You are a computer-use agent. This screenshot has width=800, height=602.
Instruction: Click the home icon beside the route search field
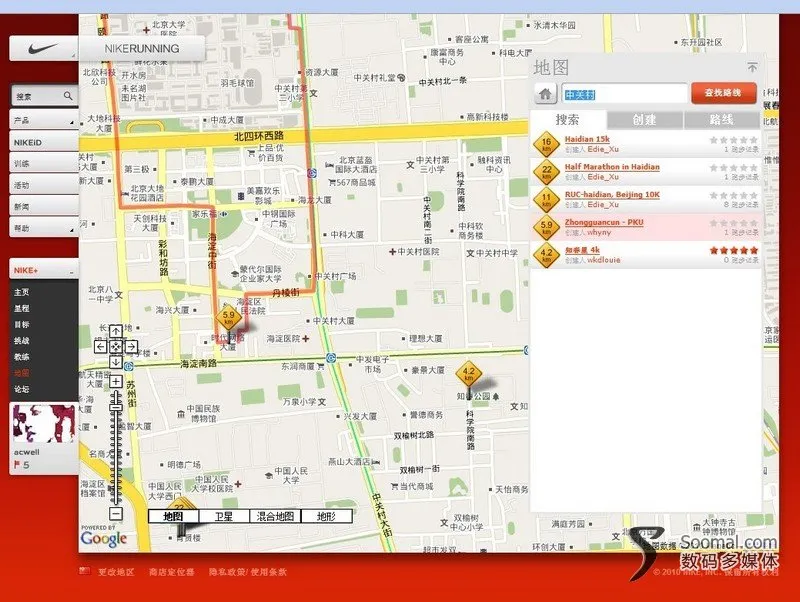click(545, 94)
